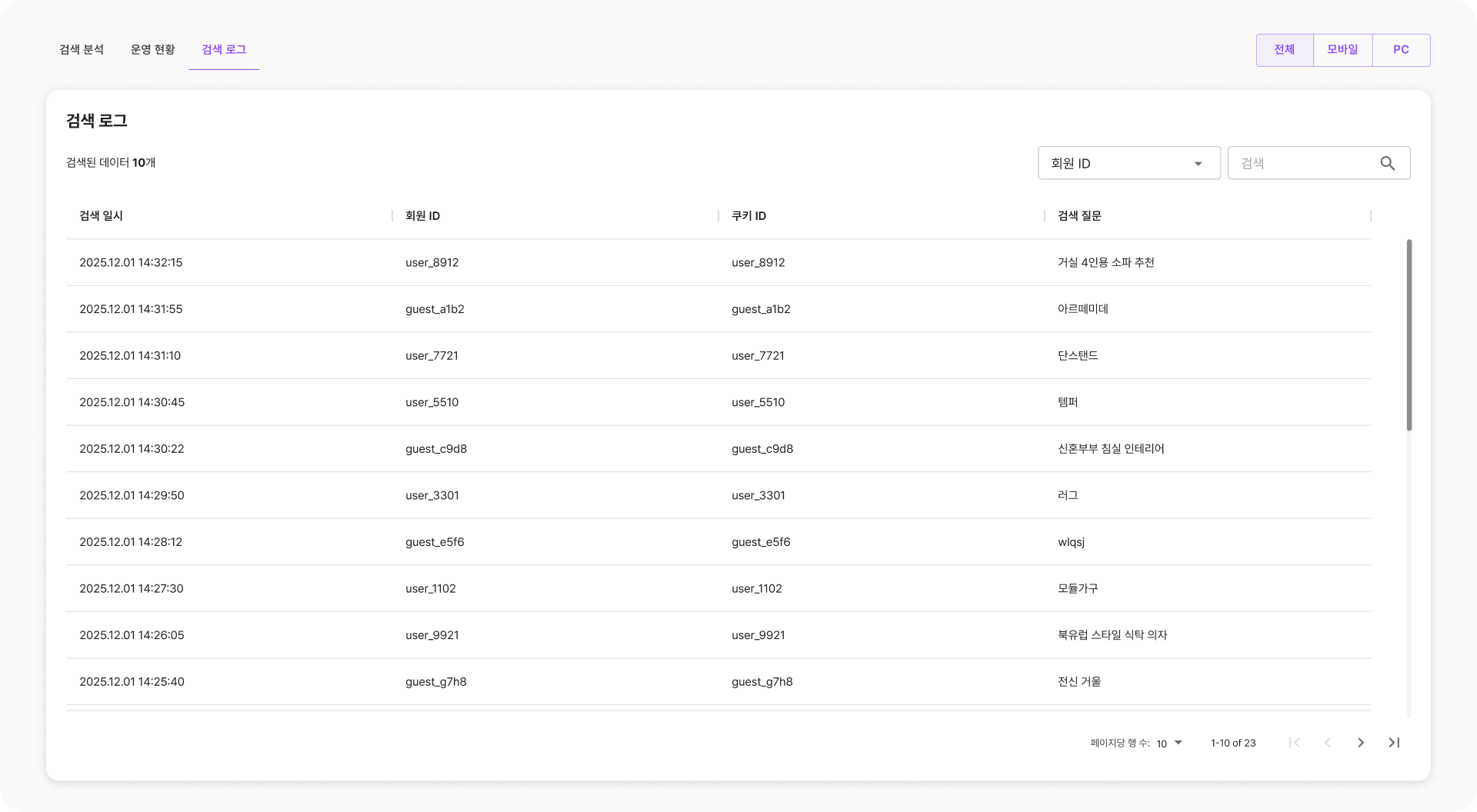The width and height of the screenshot is (1477, 812).
Task: Click the vertical table scrollbar
Action: pyautogui.click(x=1409, y=335)
